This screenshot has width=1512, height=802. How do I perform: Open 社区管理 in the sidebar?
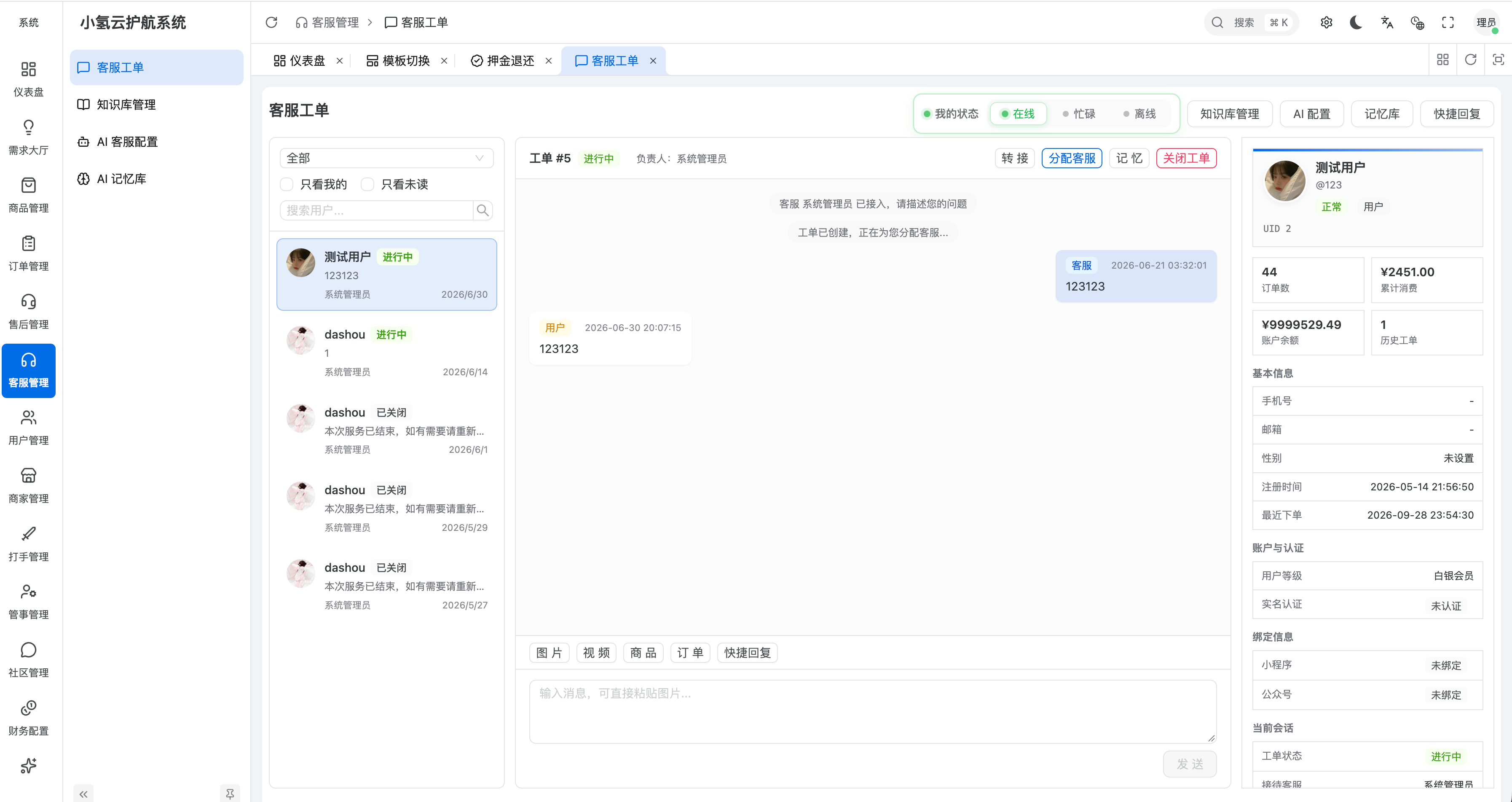[x=28, y=660]
